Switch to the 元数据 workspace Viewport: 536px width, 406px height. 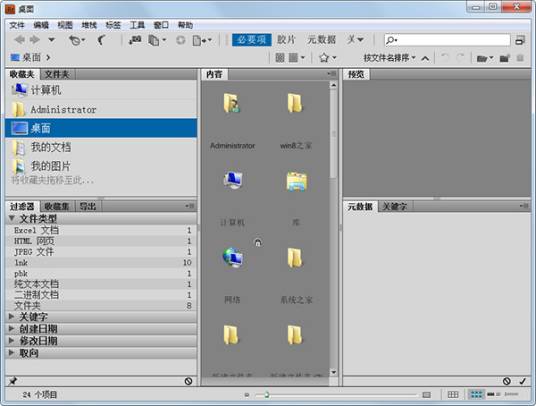[321, 40]
